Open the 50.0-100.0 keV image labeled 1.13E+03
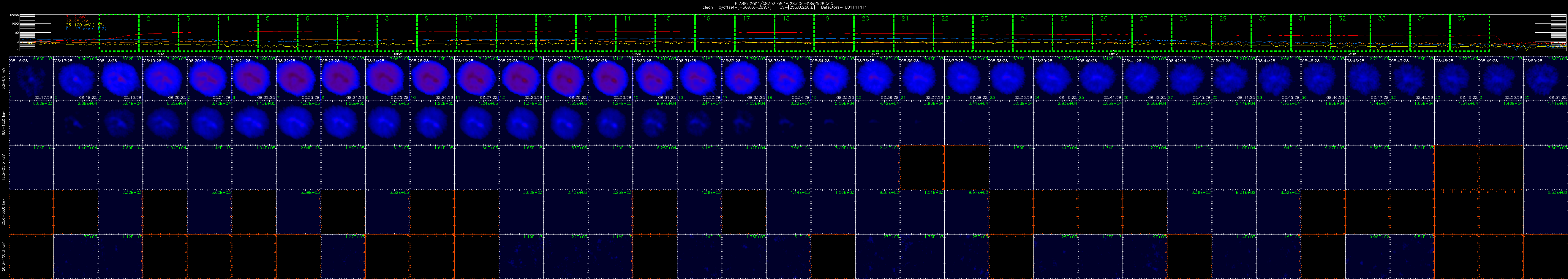 pyautogui.click(x=76, y=256)
